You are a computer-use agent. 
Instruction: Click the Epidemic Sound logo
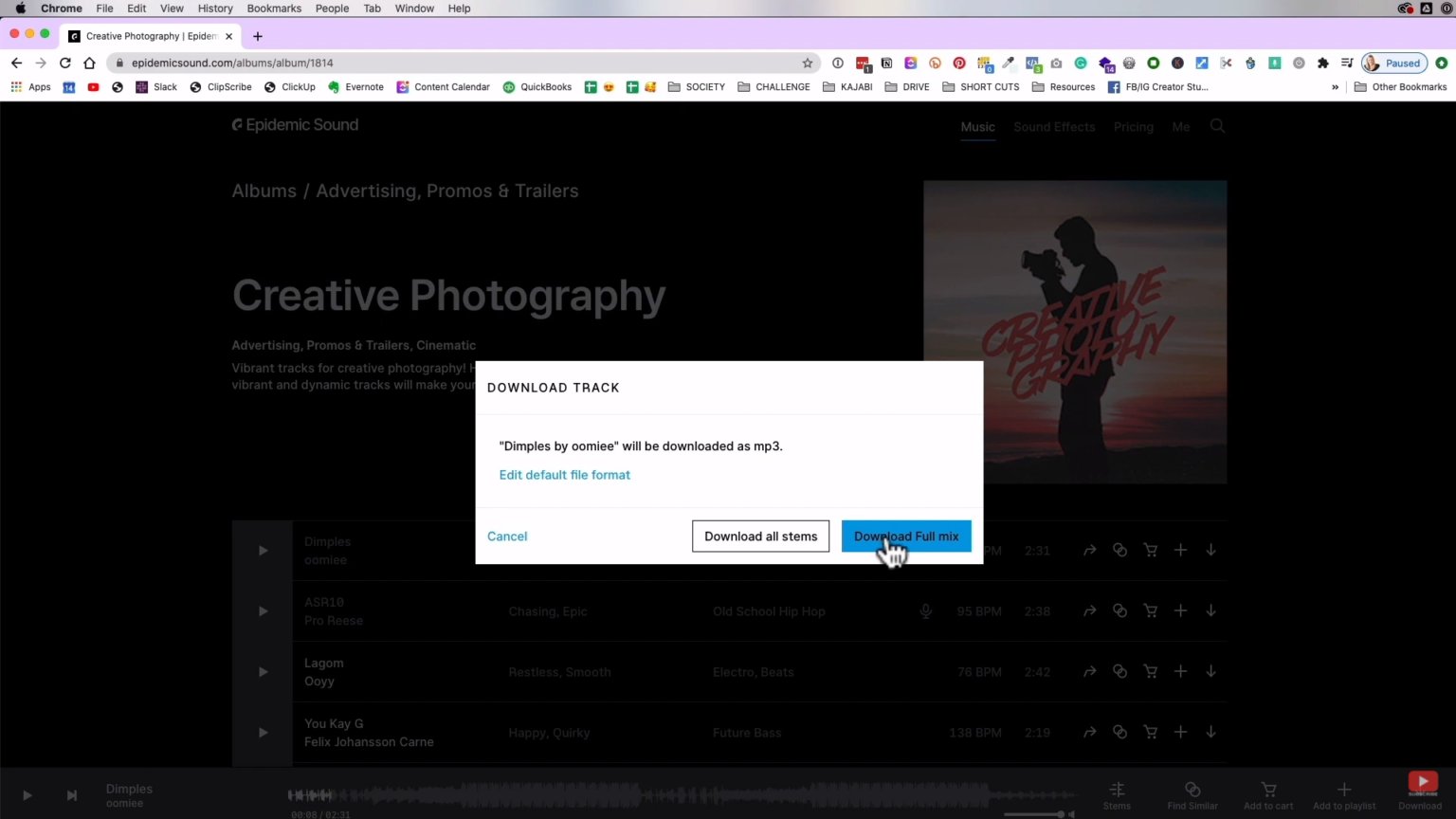pos(295,124)
